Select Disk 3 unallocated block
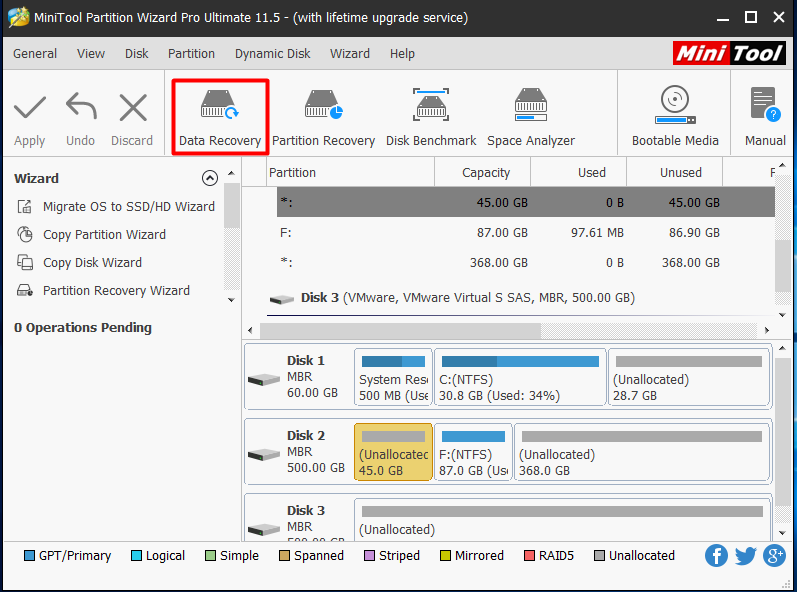 coord(562,520)
